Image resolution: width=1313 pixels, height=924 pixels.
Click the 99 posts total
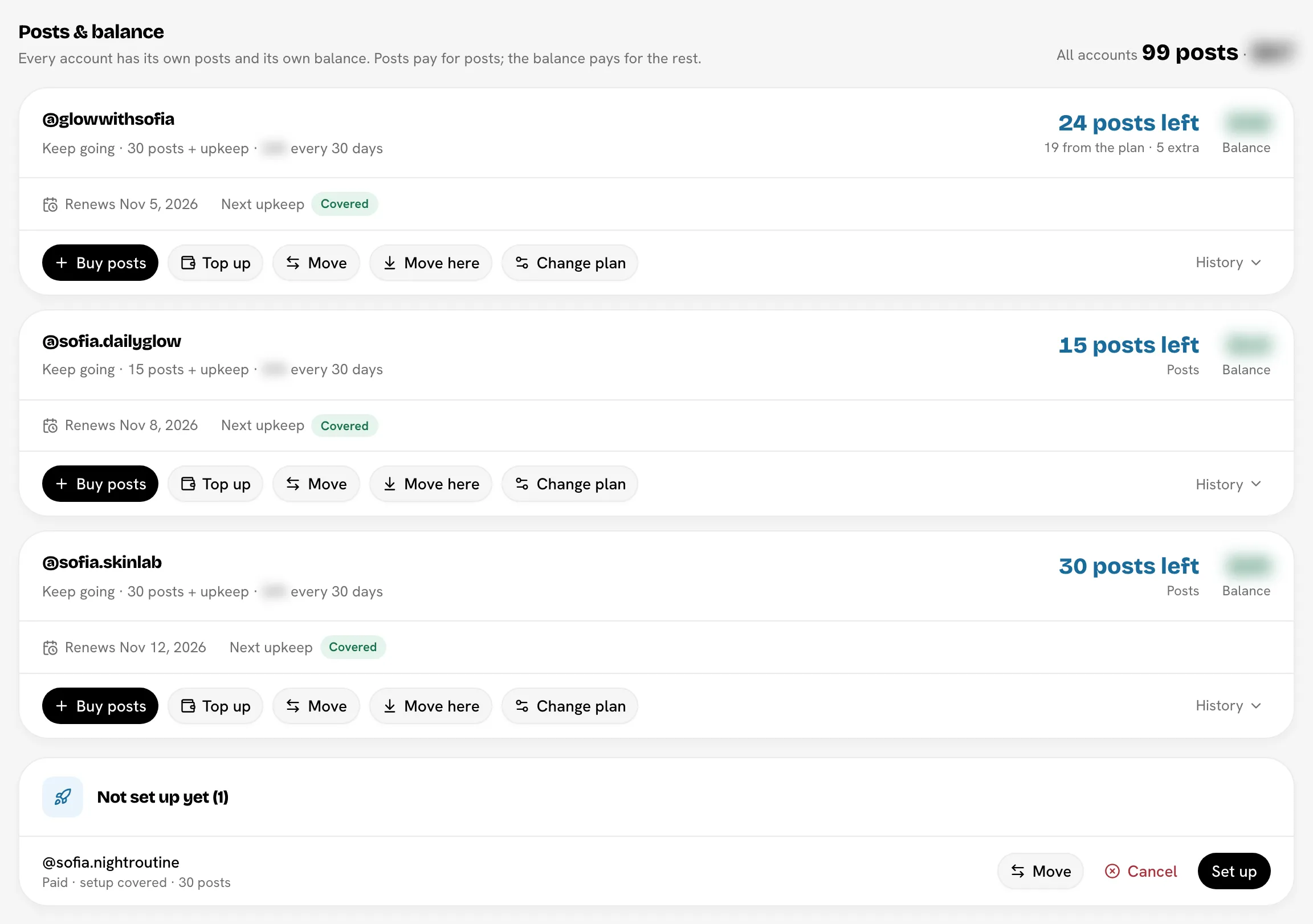pos(1189,52)
